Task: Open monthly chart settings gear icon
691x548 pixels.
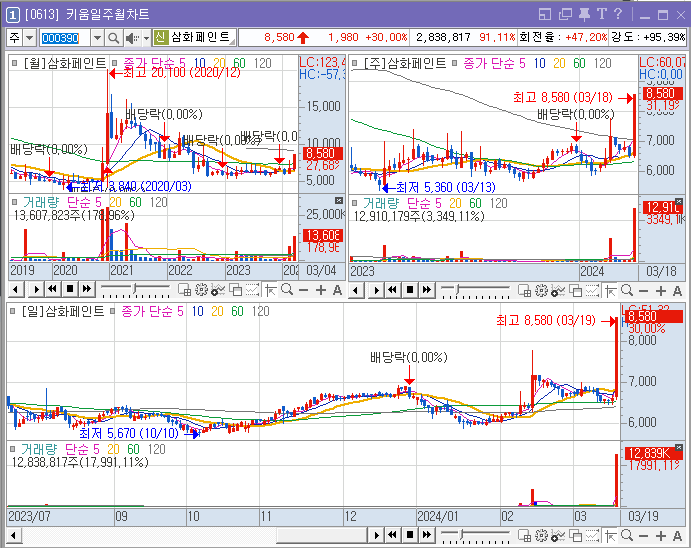Action: (201, 290)
